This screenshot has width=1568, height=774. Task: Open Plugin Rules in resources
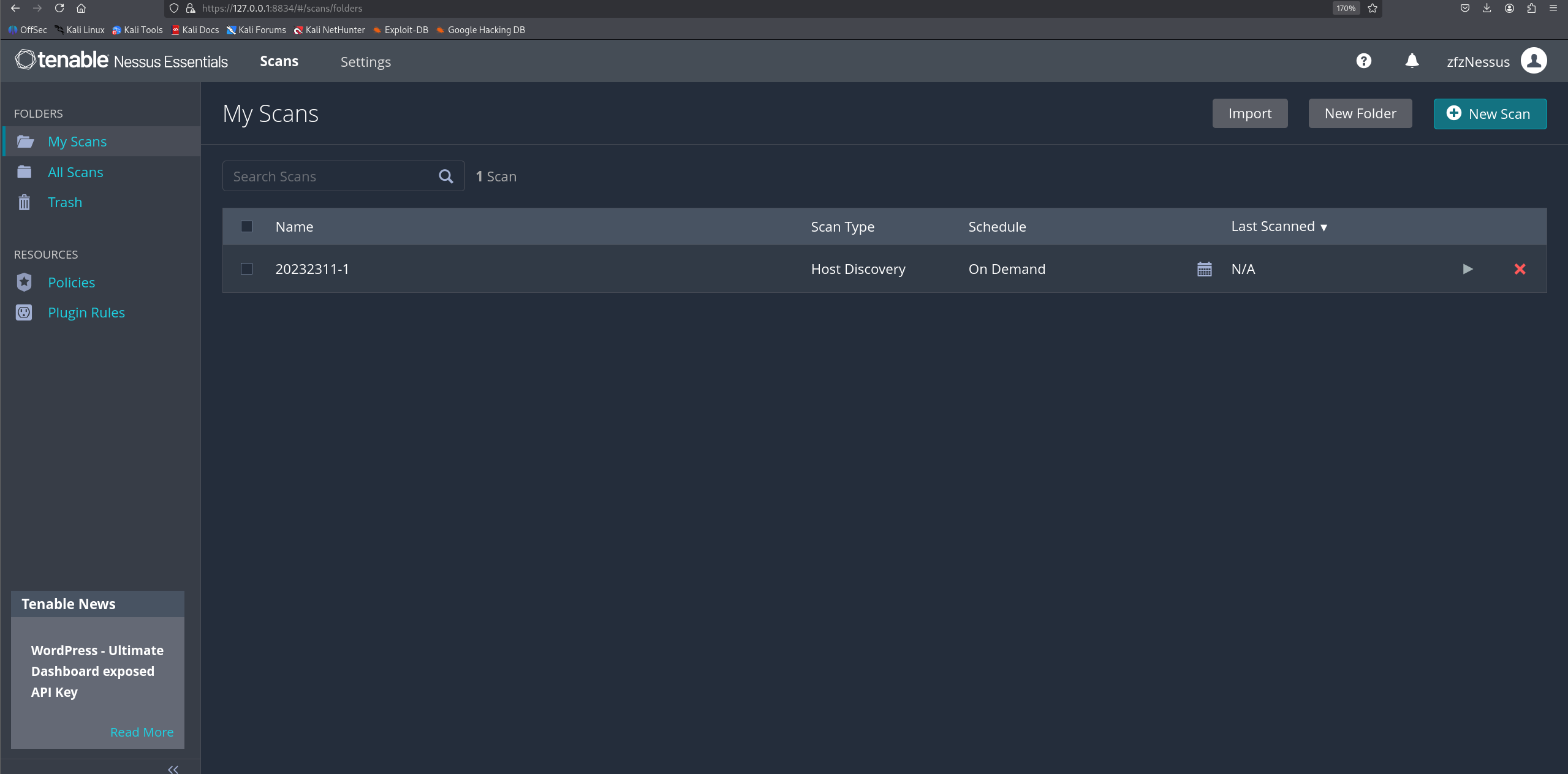pyautogui.click(x=86, y=313)
